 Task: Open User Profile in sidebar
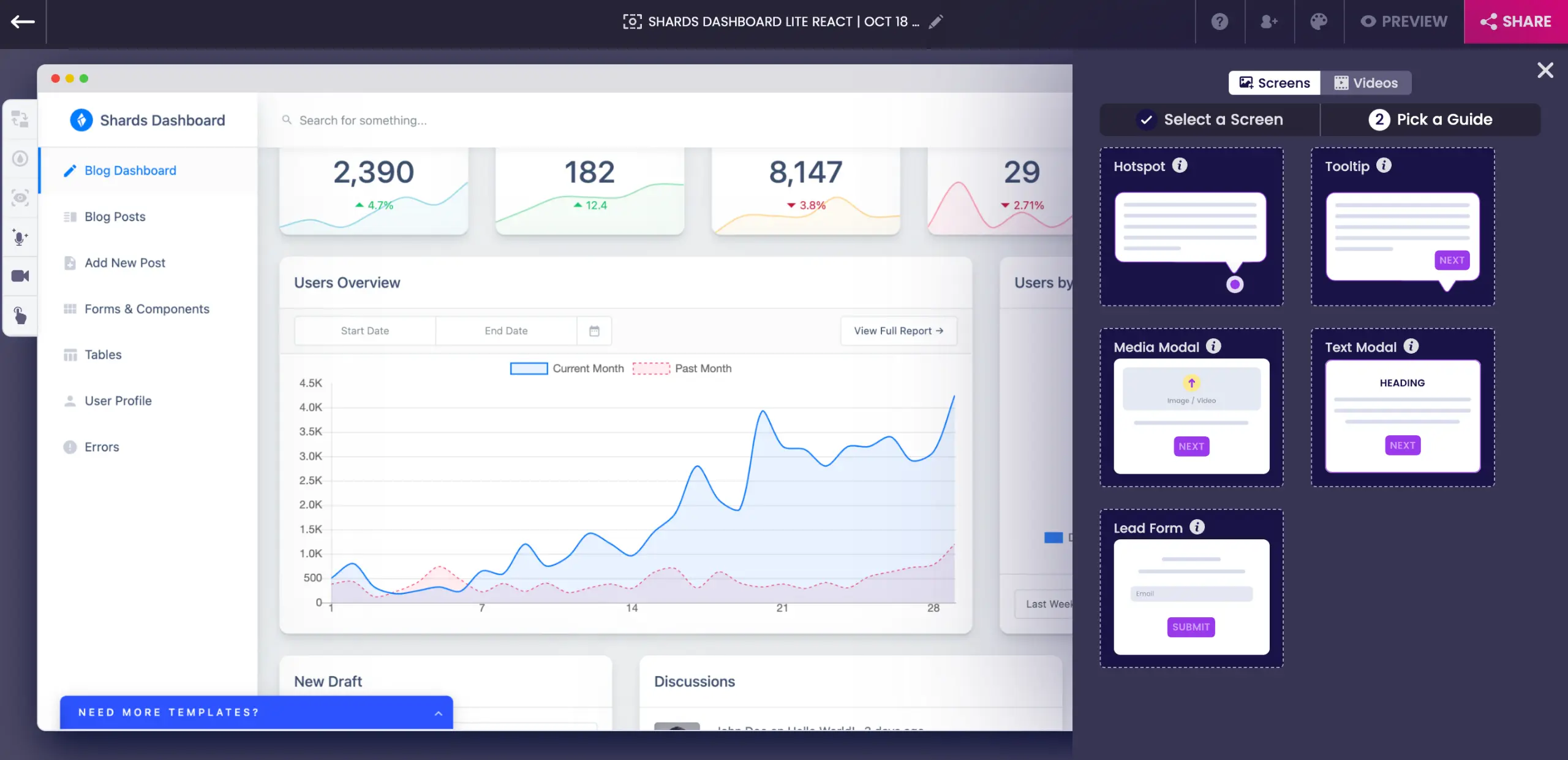point(148,401)
